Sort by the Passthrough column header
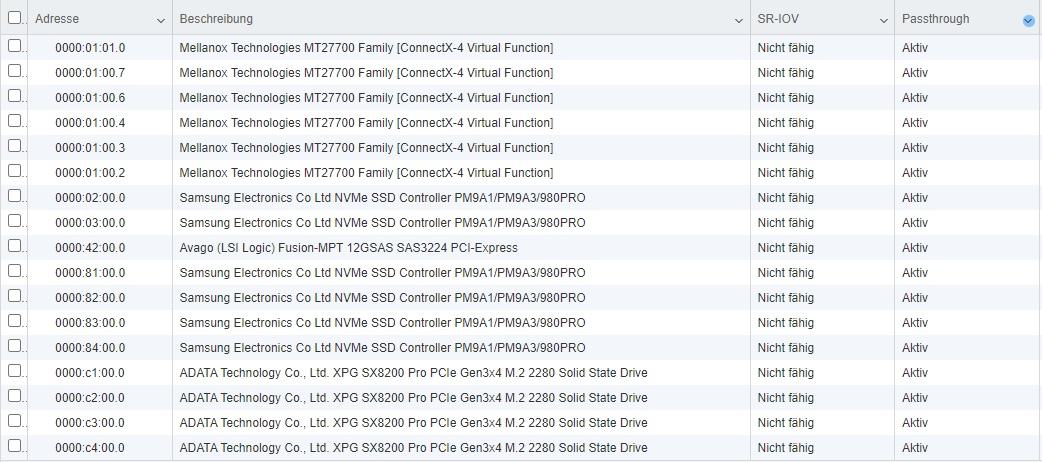 pos(935,19)
